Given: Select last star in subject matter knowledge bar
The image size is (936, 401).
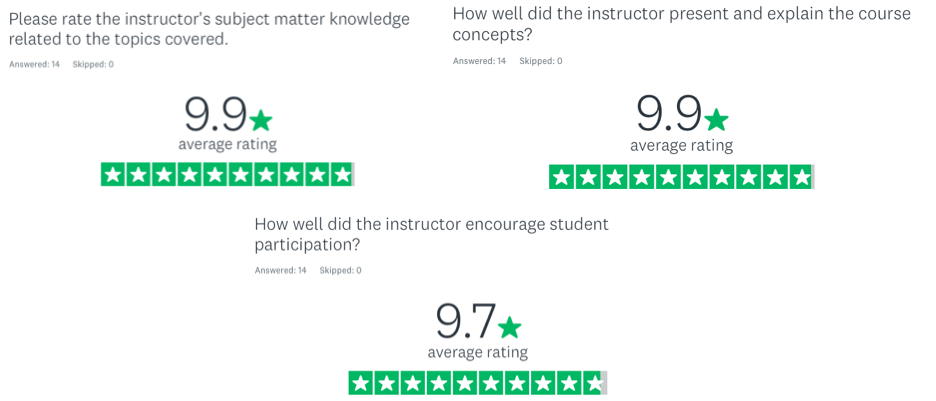Looking at the screenshot, I should (343, 175).
